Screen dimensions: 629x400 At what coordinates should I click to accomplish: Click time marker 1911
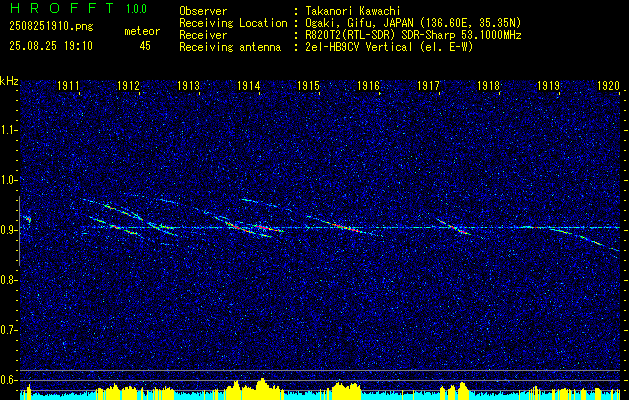[68, 85]
